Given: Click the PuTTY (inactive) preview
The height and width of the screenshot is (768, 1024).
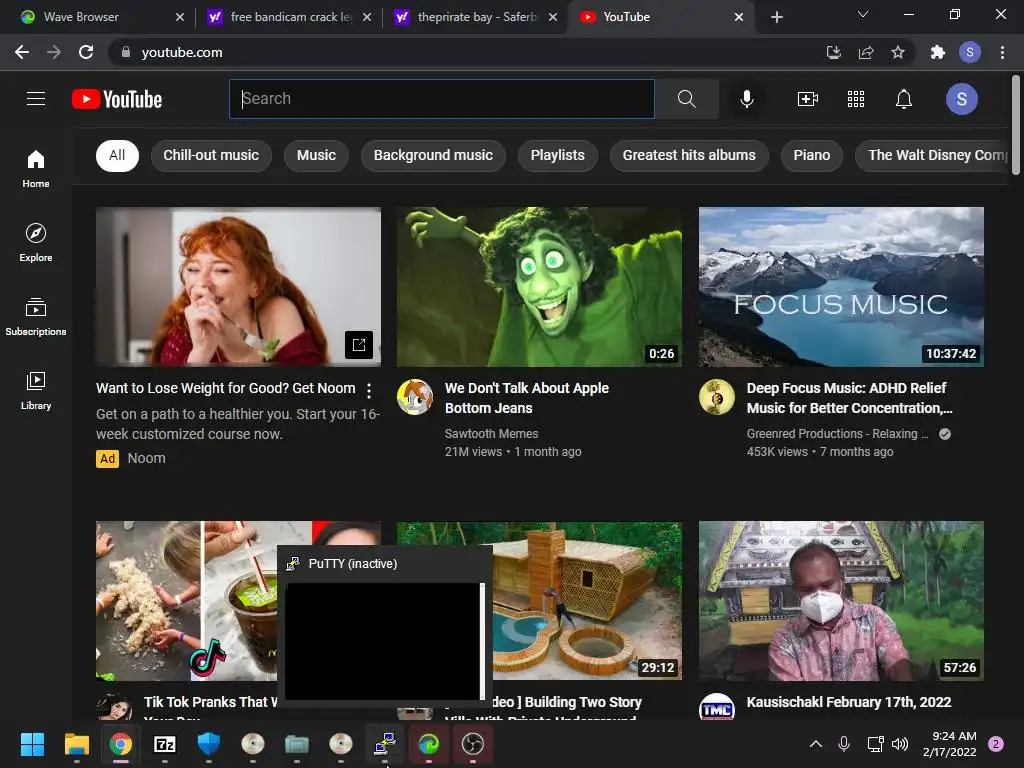Looking at the screenshot, I should point(384,626).
